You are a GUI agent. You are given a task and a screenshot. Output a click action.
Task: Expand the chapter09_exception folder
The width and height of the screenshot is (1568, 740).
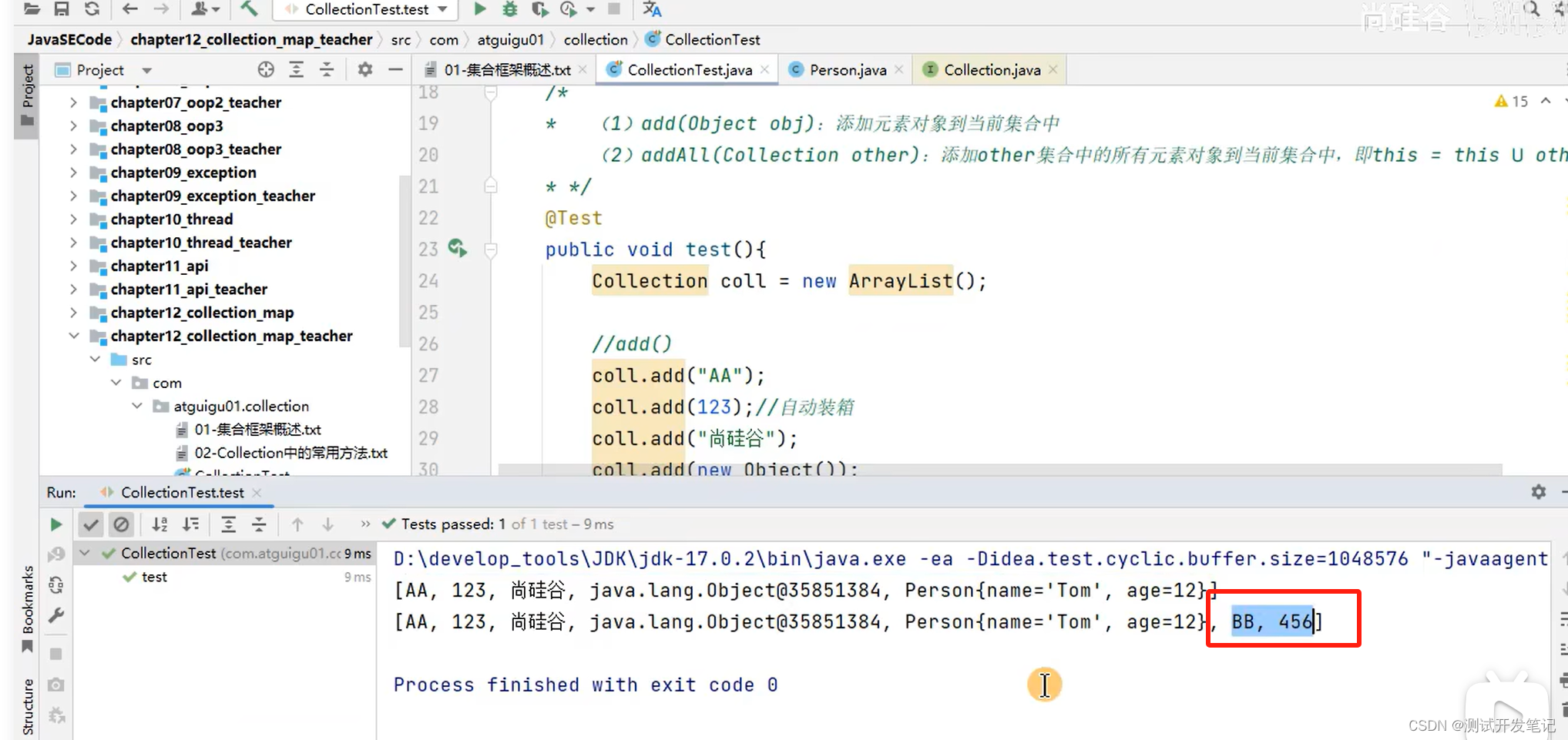[x=73, y=172]
